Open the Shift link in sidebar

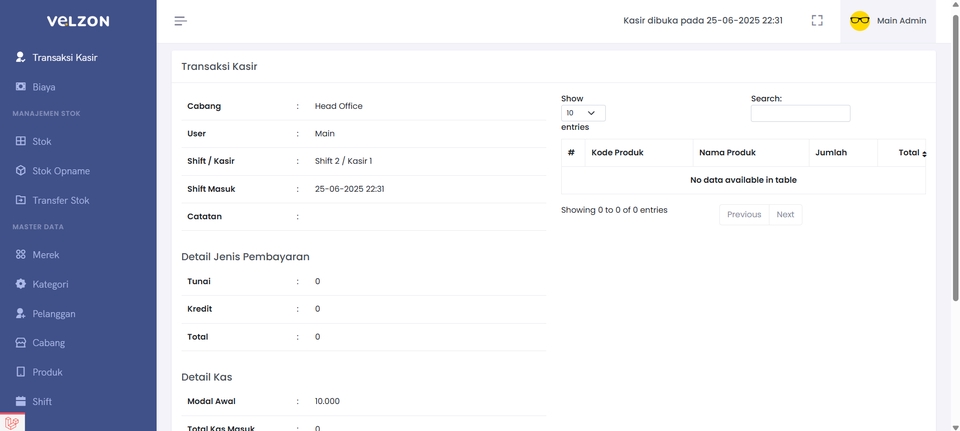coord(42,402)
